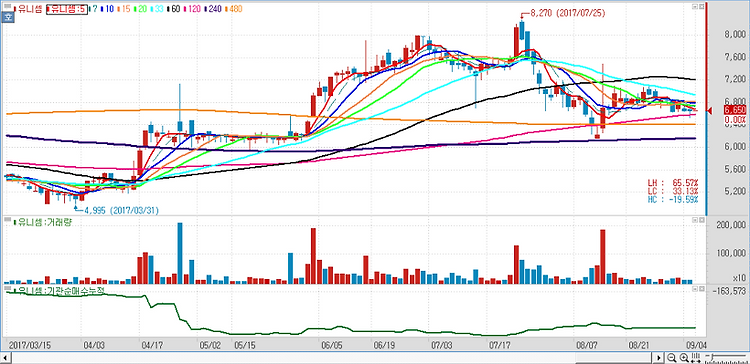
Task: Select the 33-day moving average legend
Action: (157, 9)
